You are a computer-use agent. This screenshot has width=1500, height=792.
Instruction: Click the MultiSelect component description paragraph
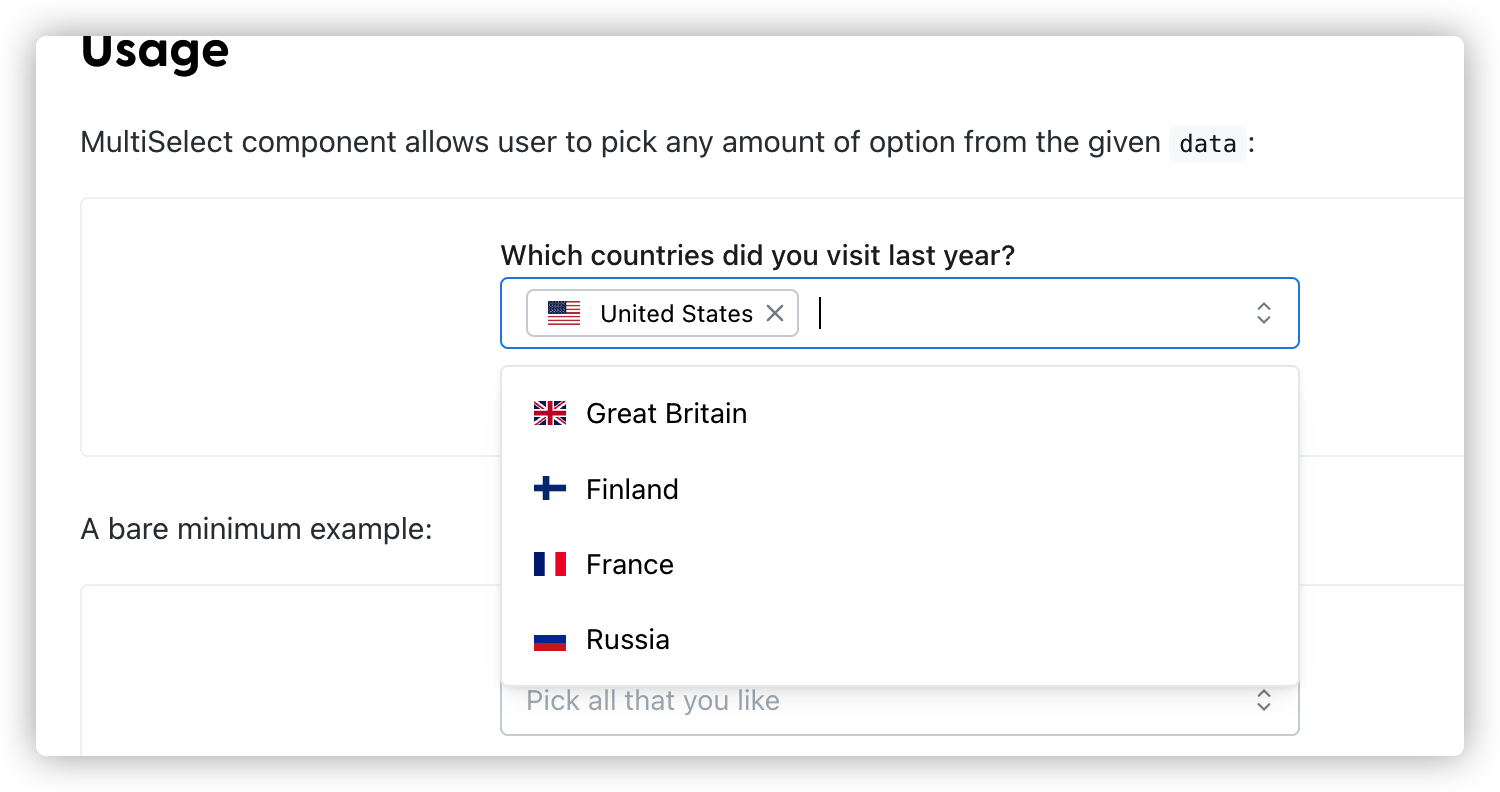[x=620, y=143]
